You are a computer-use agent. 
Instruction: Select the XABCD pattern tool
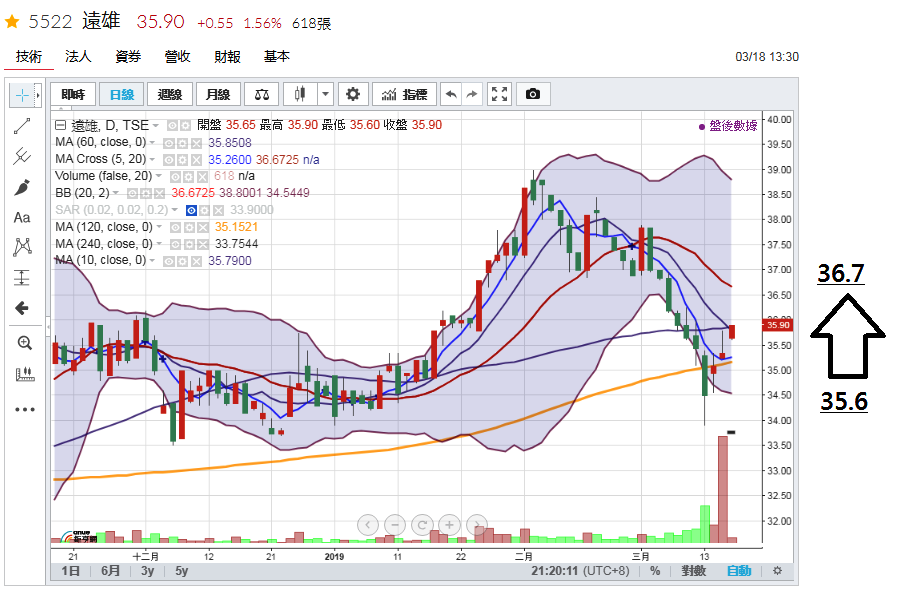(22, 247)
